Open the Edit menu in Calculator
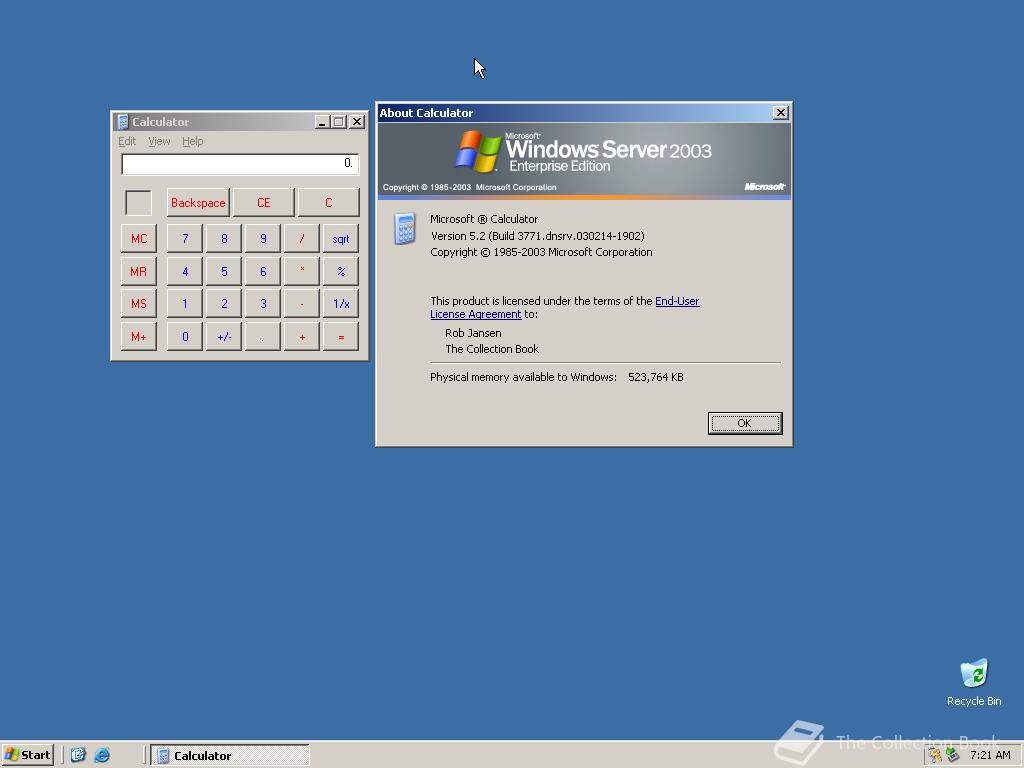The height and width of the screenshot is (768, 1024). tap(127, 141)
